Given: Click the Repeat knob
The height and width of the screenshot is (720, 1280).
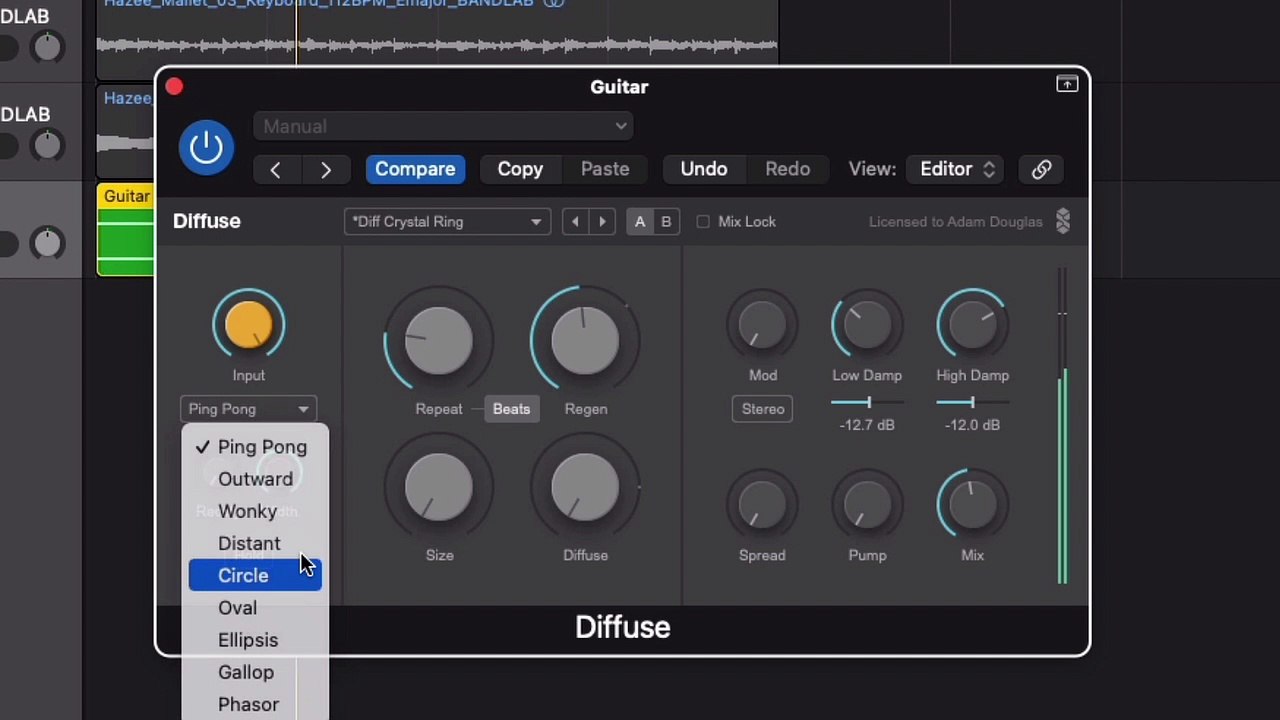Looking at the screenshot, I should pos(438,340).
